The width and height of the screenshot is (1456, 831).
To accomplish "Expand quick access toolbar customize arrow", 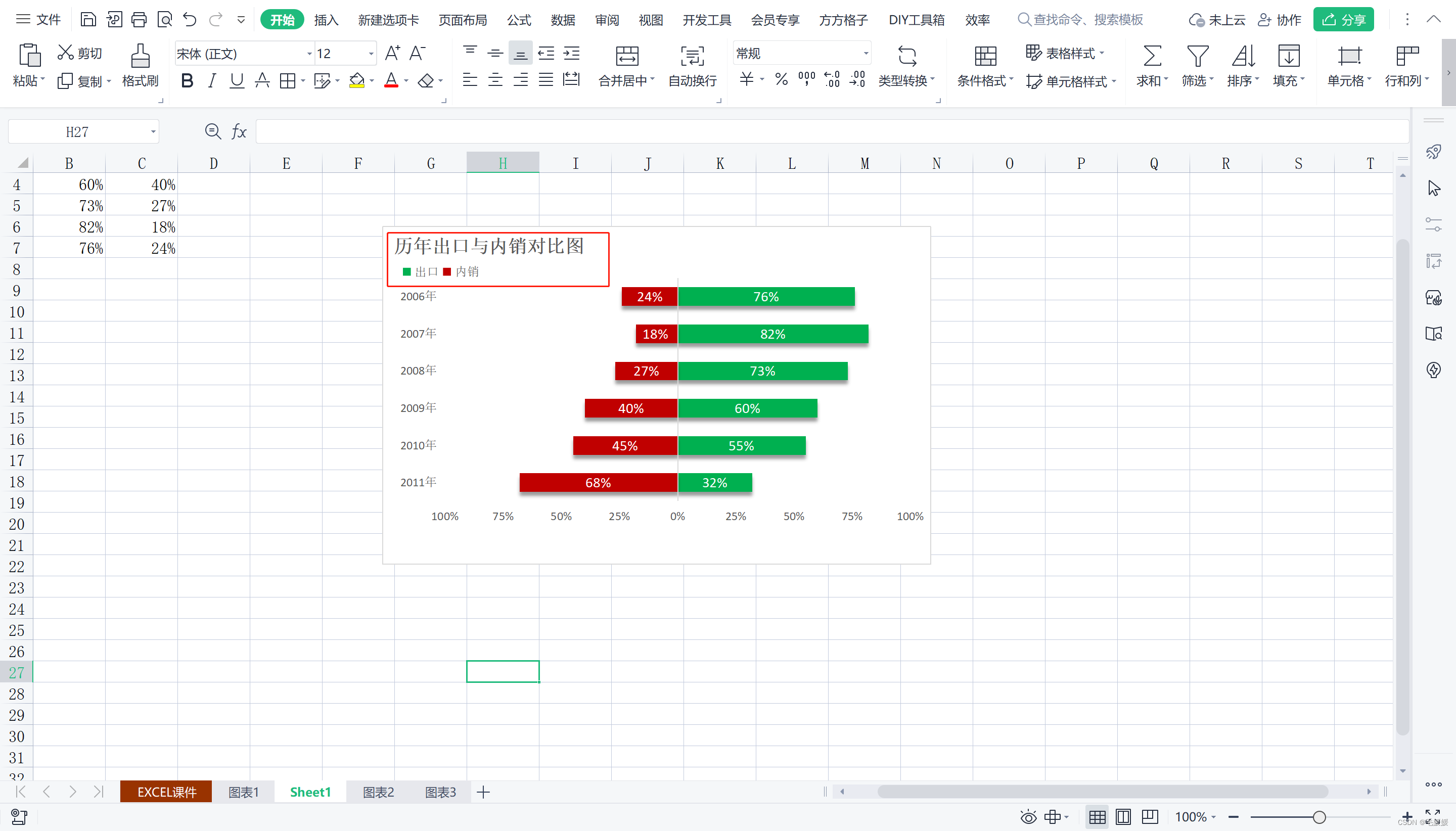I will [x=241, y=20].
